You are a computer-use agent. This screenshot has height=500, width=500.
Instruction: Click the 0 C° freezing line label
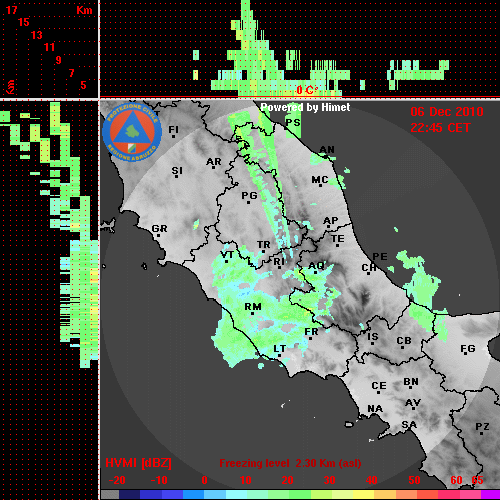(x=306, y=90)
